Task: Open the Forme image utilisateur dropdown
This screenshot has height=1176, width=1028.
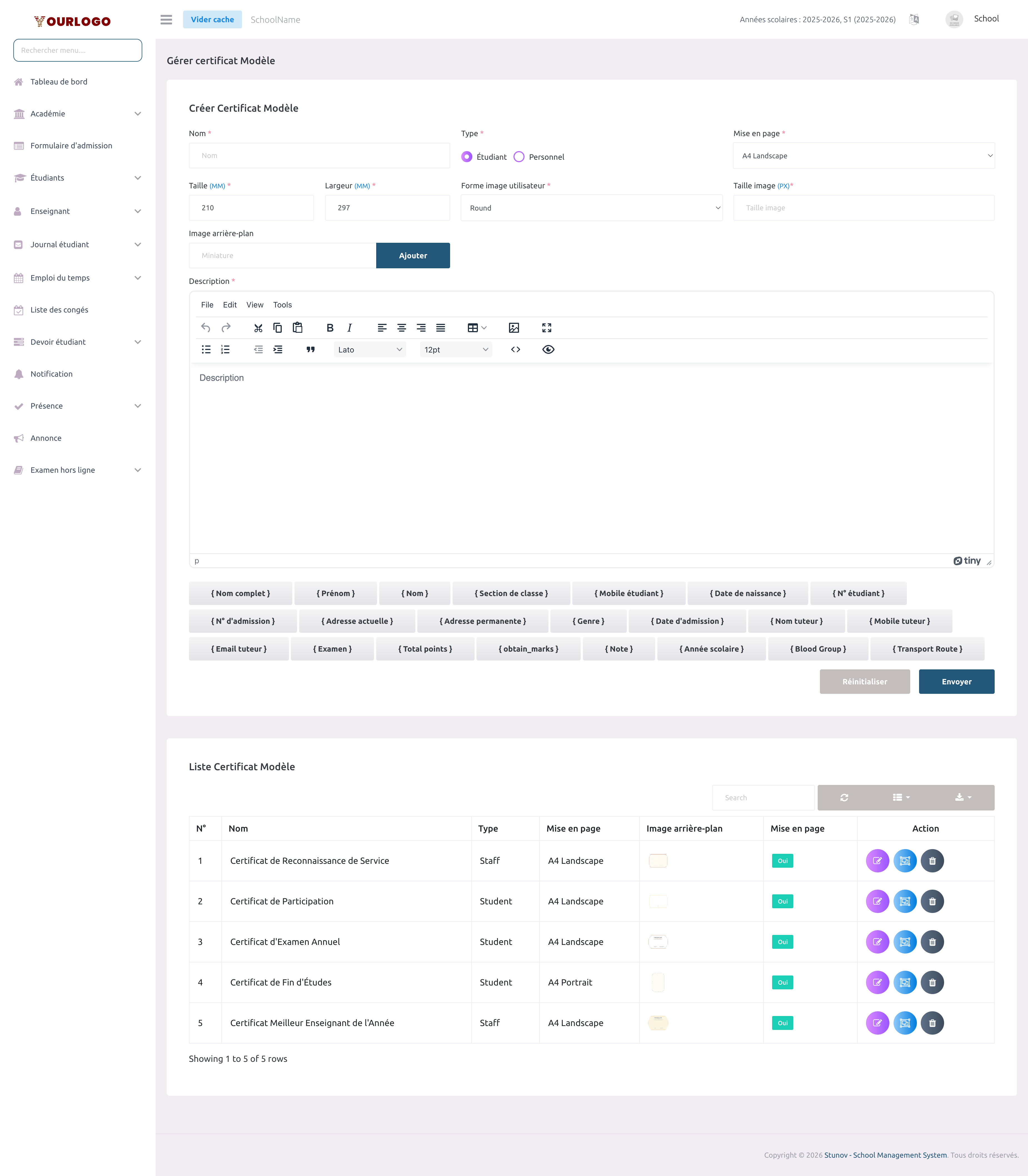Action: (x=592, y=207)
